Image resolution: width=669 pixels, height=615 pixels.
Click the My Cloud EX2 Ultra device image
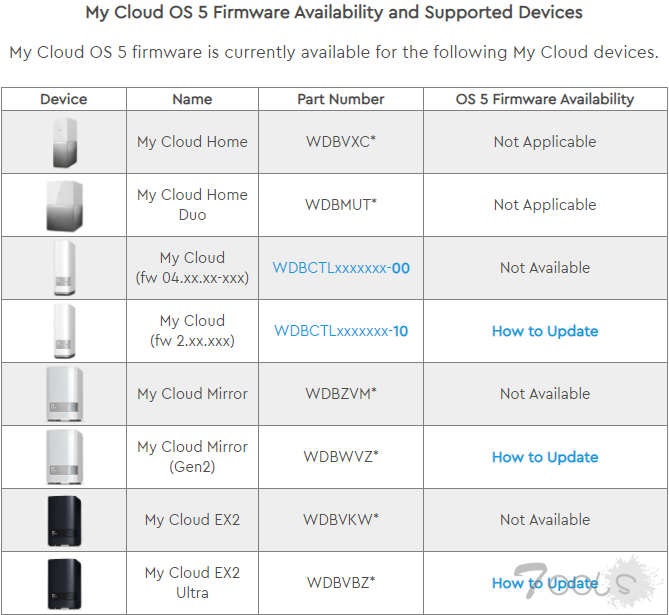[63, 582]
